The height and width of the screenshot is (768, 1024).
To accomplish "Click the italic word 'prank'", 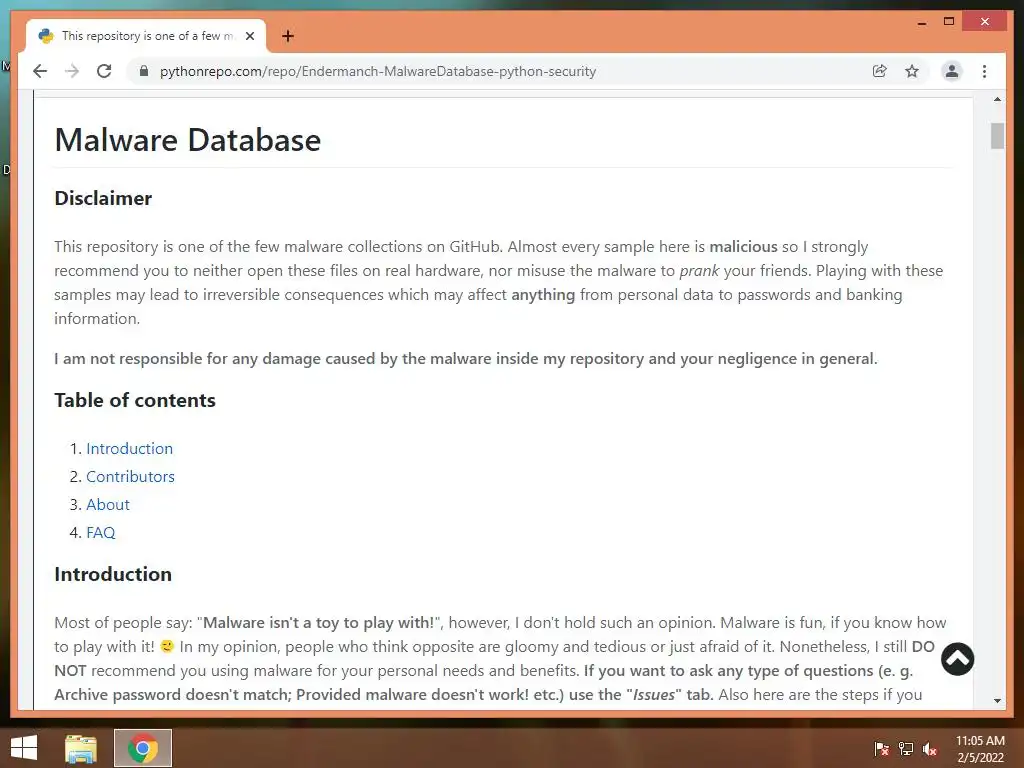I will pyautogui.click(x=699, y=271).
